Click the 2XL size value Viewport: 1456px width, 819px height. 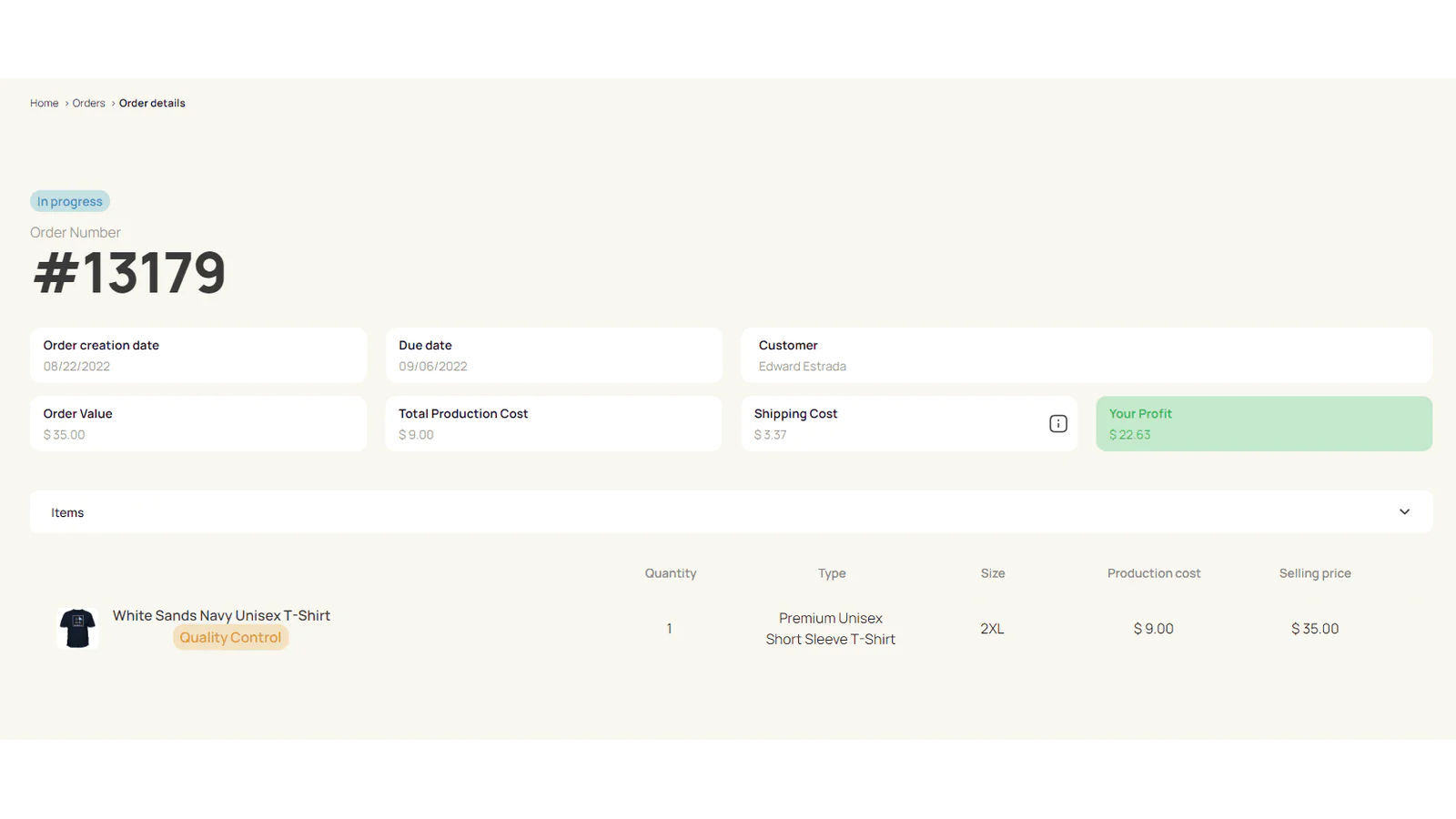click(992, 629)
